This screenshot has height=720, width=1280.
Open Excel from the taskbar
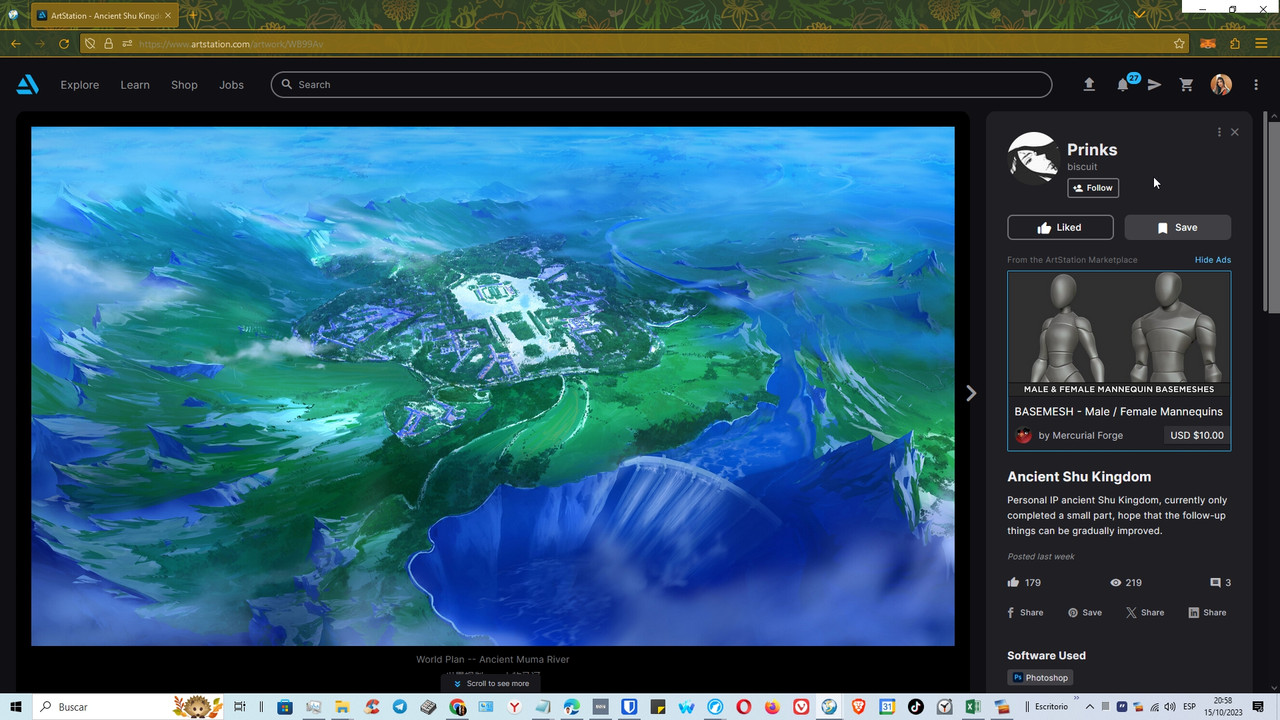971,707
